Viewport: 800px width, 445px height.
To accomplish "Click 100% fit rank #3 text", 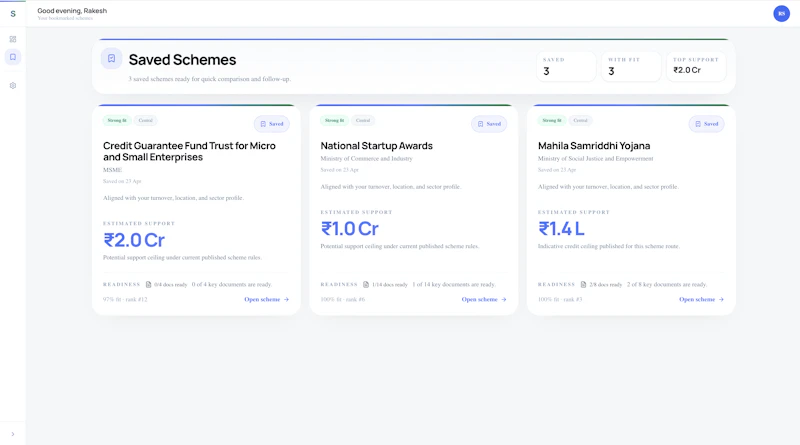I will click(560, 300).
